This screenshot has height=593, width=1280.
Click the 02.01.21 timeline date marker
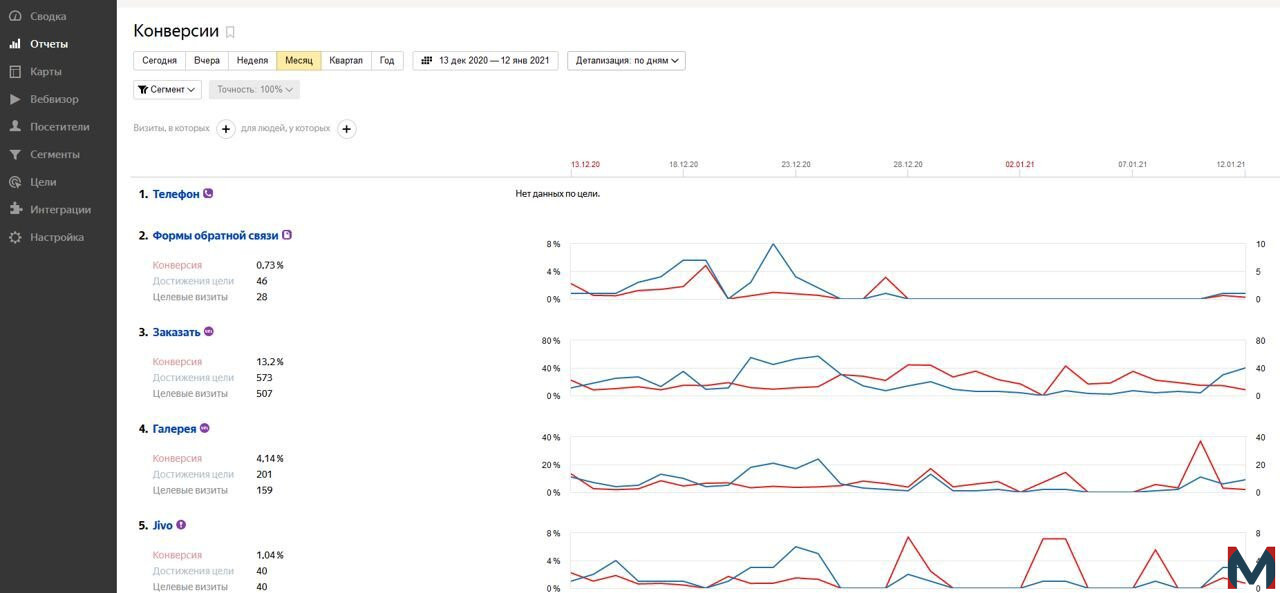(x=1020, y=164)
